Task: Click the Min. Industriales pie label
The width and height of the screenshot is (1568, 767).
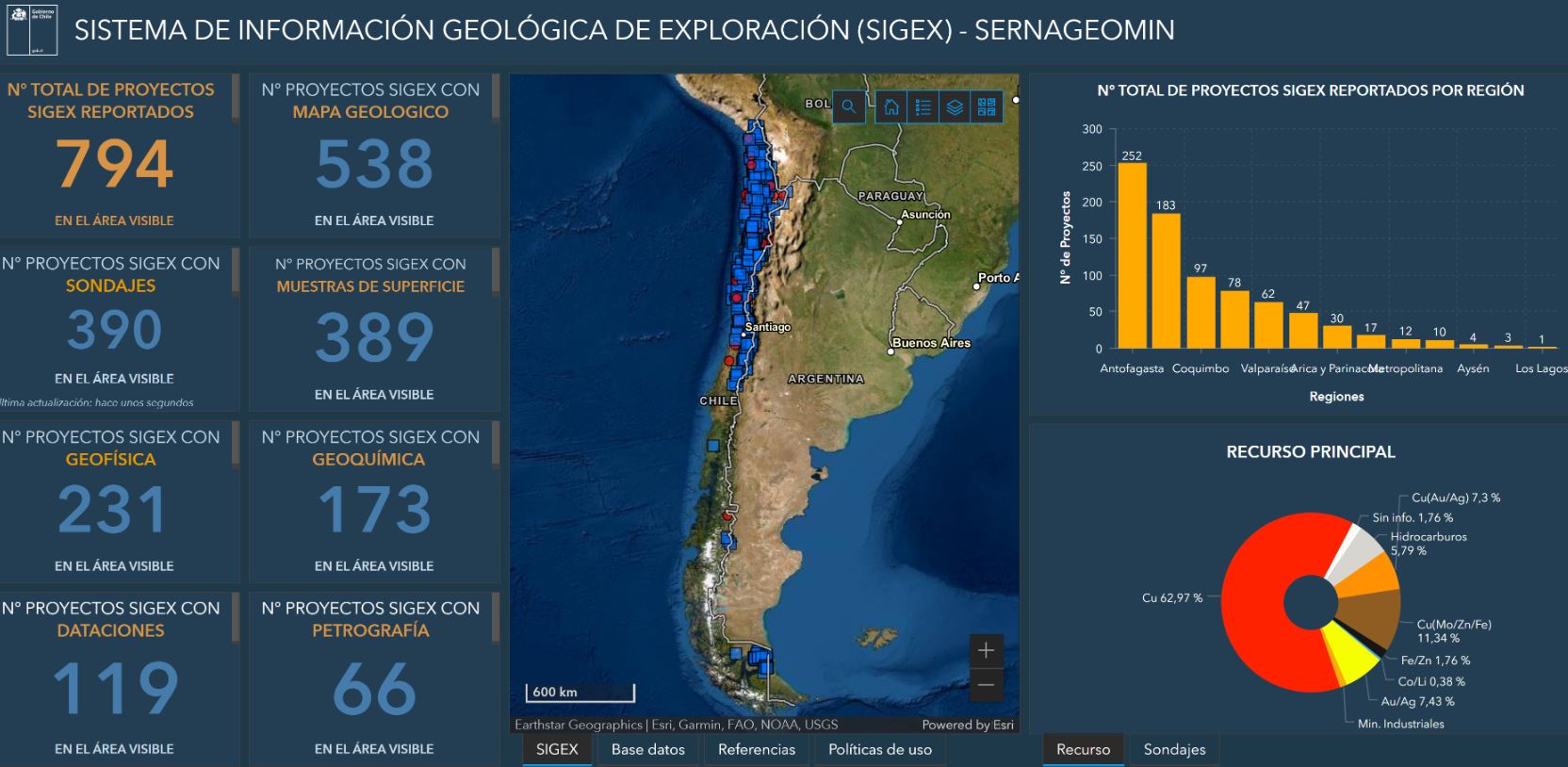Action: [1400, 724]
